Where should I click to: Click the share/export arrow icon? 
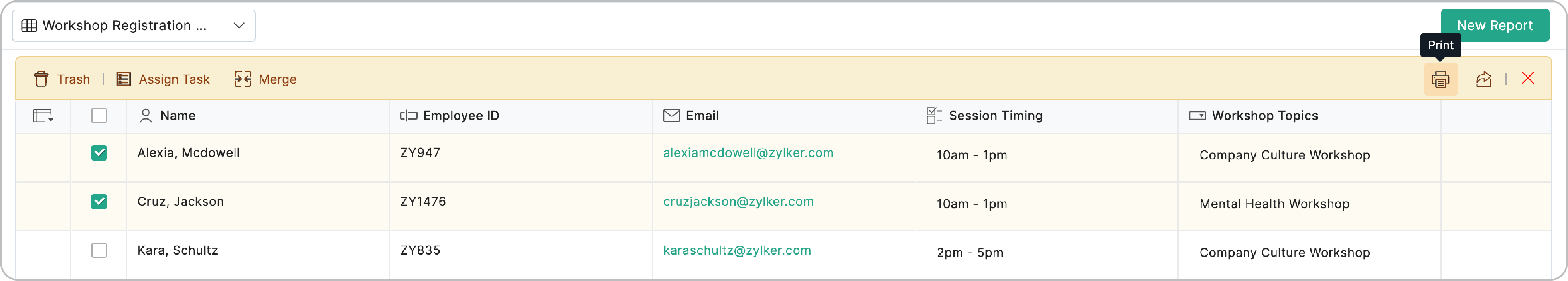1483,79
